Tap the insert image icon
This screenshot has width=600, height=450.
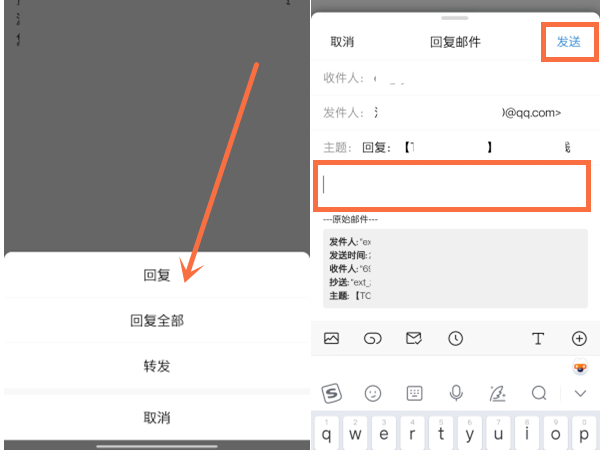coord(331,339)
